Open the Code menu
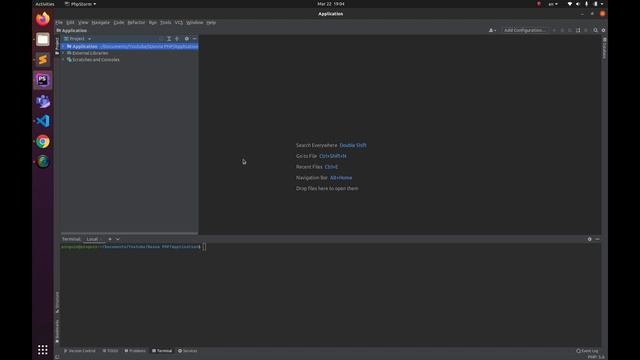640x360 pixels. coord(119,22)
